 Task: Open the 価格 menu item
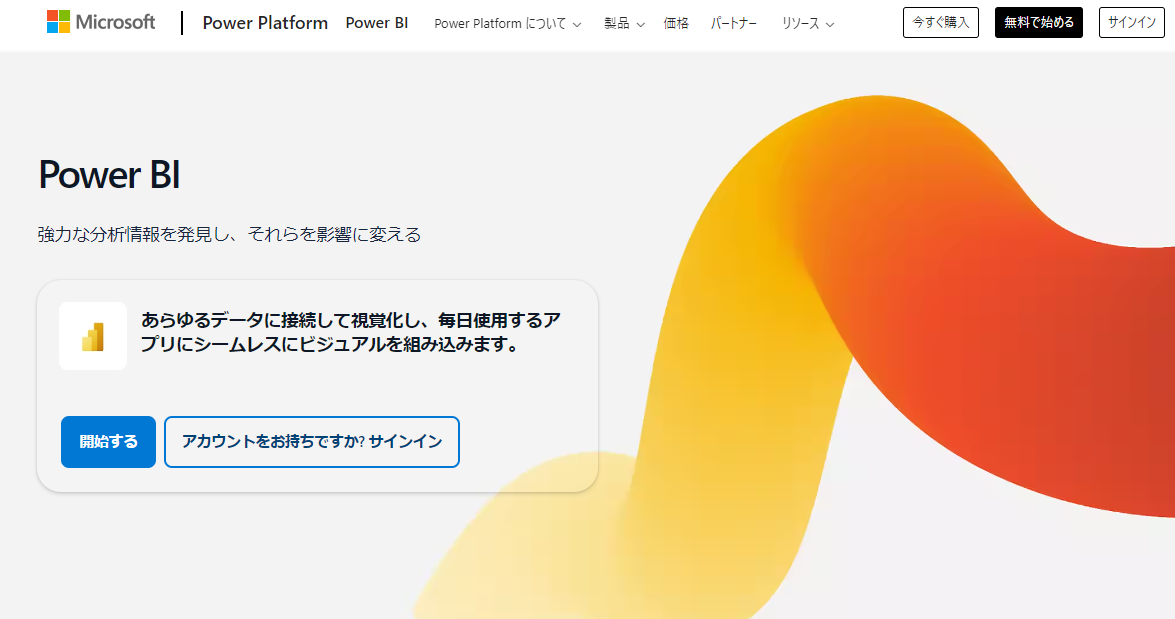[676, 24]
